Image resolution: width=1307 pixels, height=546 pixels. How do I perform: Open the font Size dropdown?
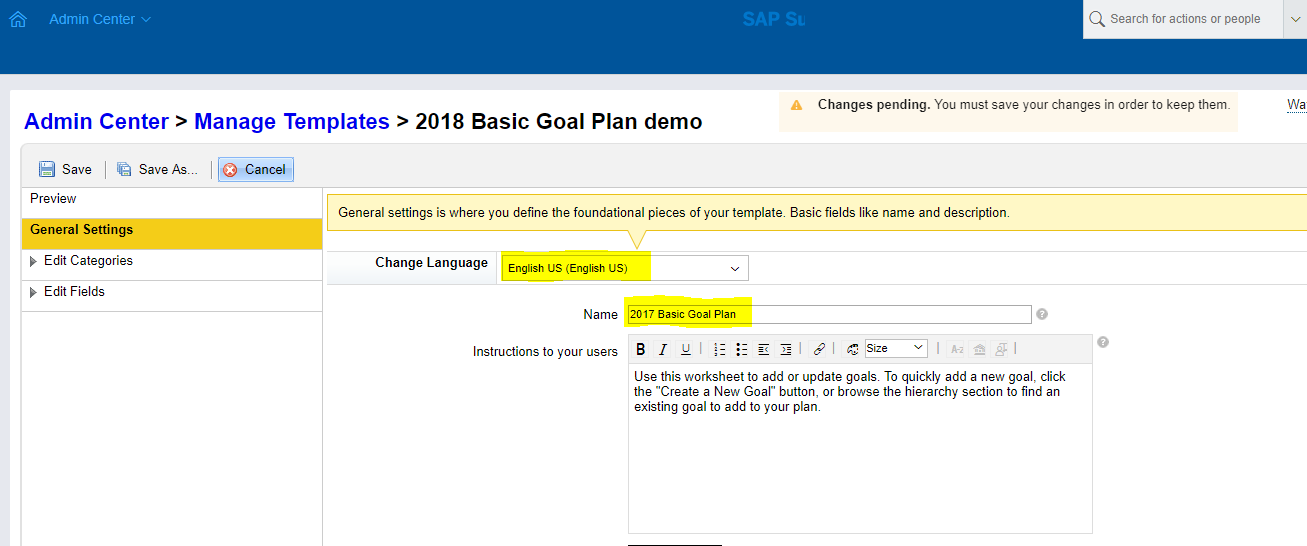point(896,348)
